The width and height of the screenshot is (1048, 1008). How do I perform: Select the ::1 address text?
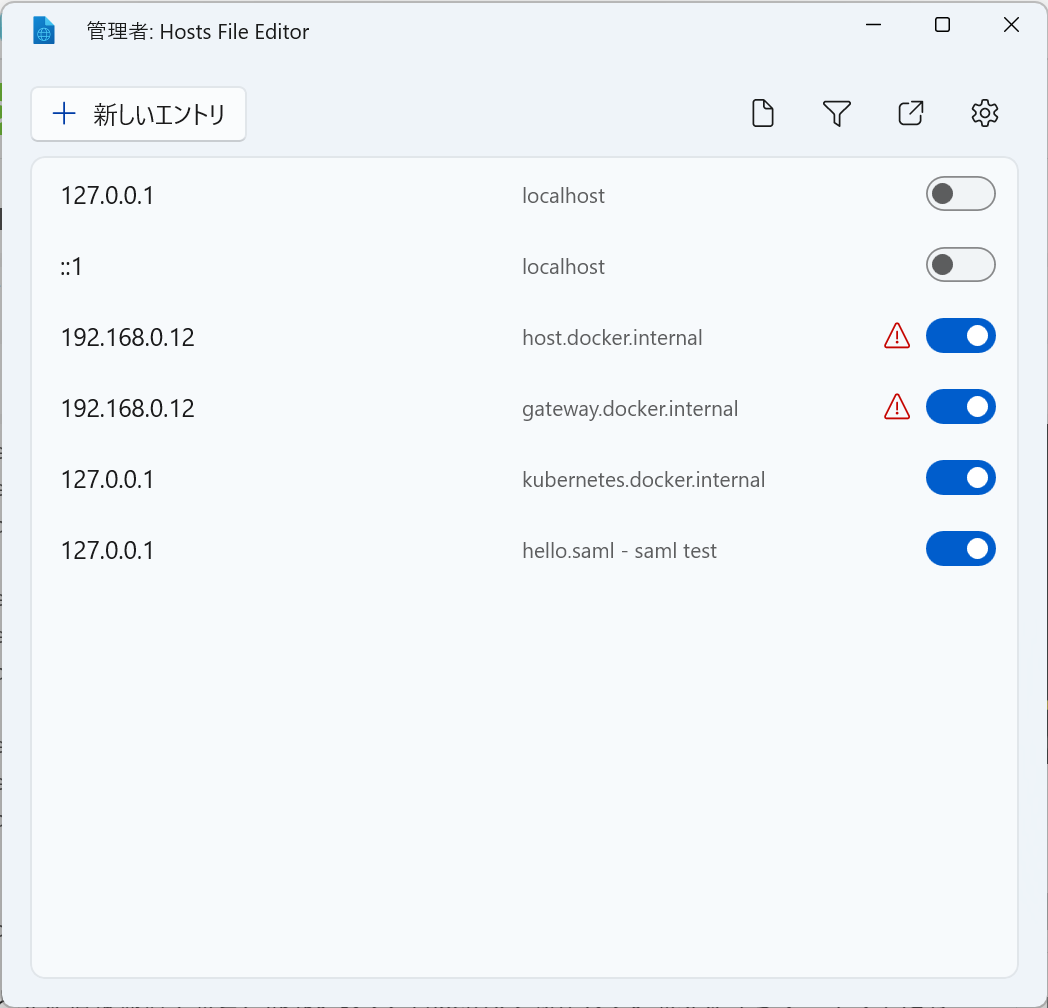pyautogui.click(x=72, y=267)
